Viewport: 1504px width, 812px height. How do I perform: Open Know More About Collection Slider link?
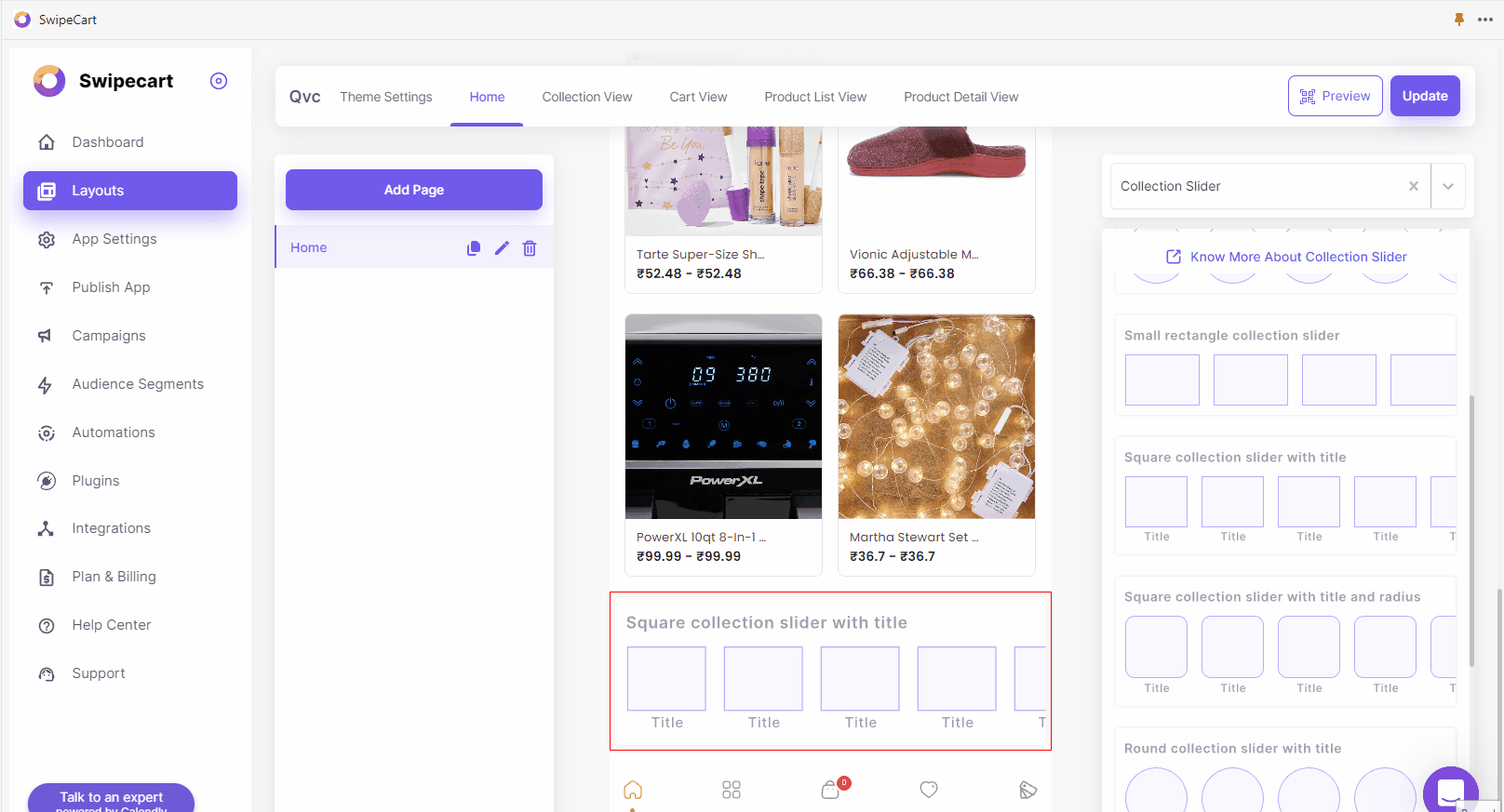[x=1297, y=257]
